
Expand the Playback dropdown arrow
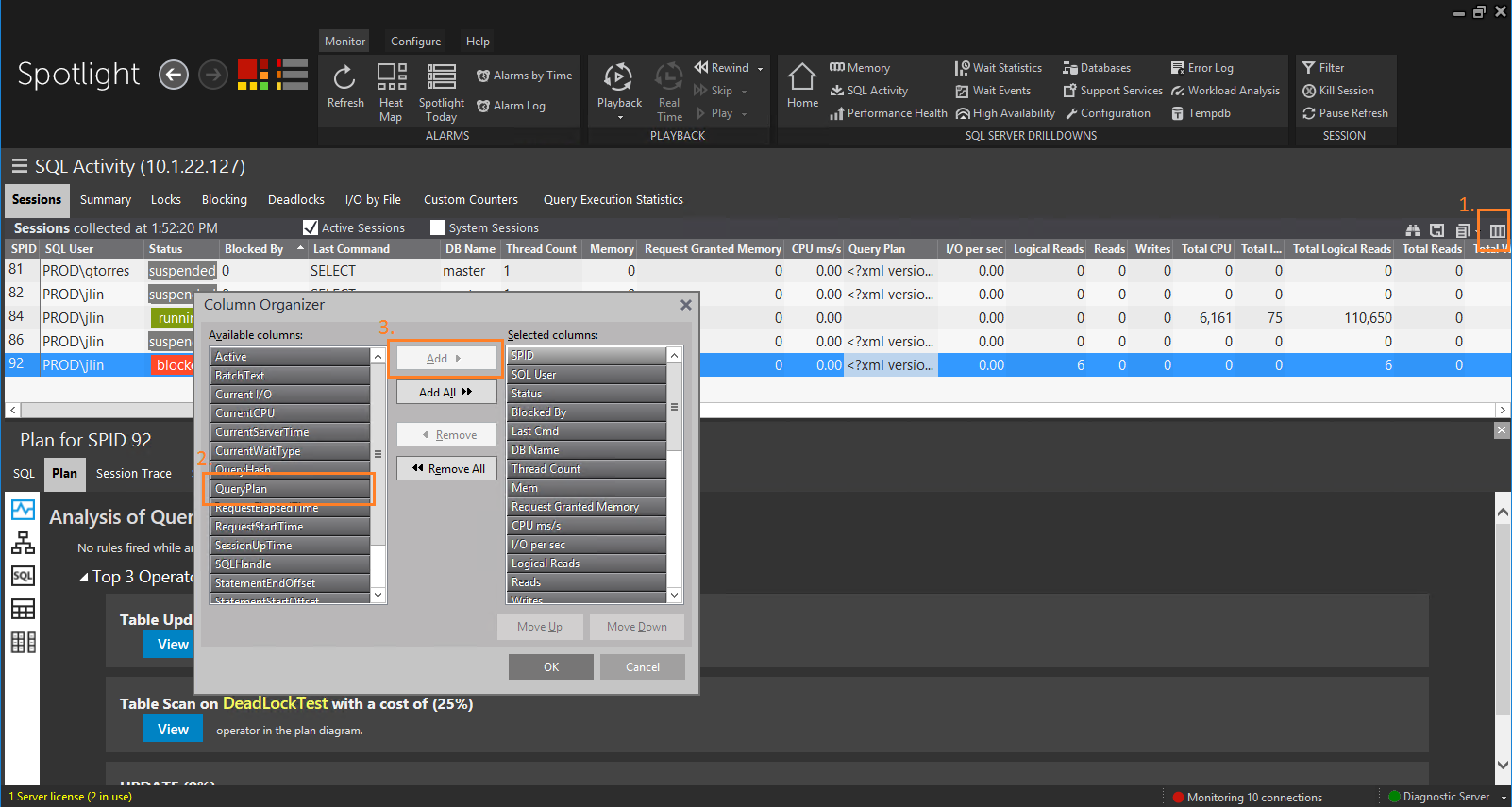click(620, 118)
